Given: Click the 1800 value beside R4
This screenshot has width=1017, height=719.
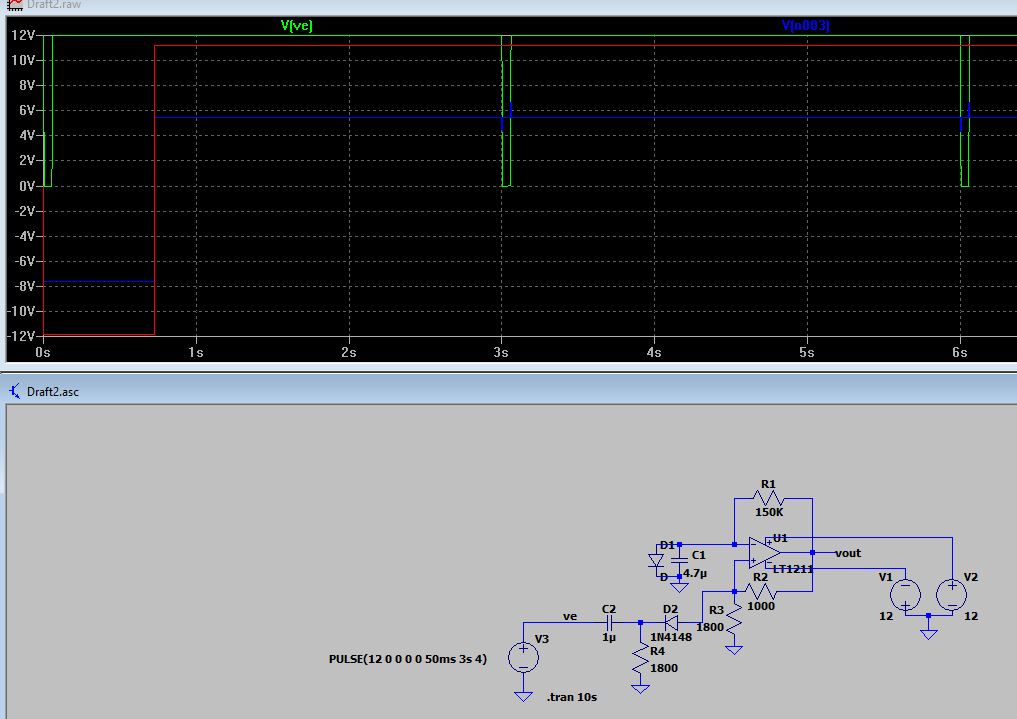Looking at the screenshot, I should click(x=664, y=668).
